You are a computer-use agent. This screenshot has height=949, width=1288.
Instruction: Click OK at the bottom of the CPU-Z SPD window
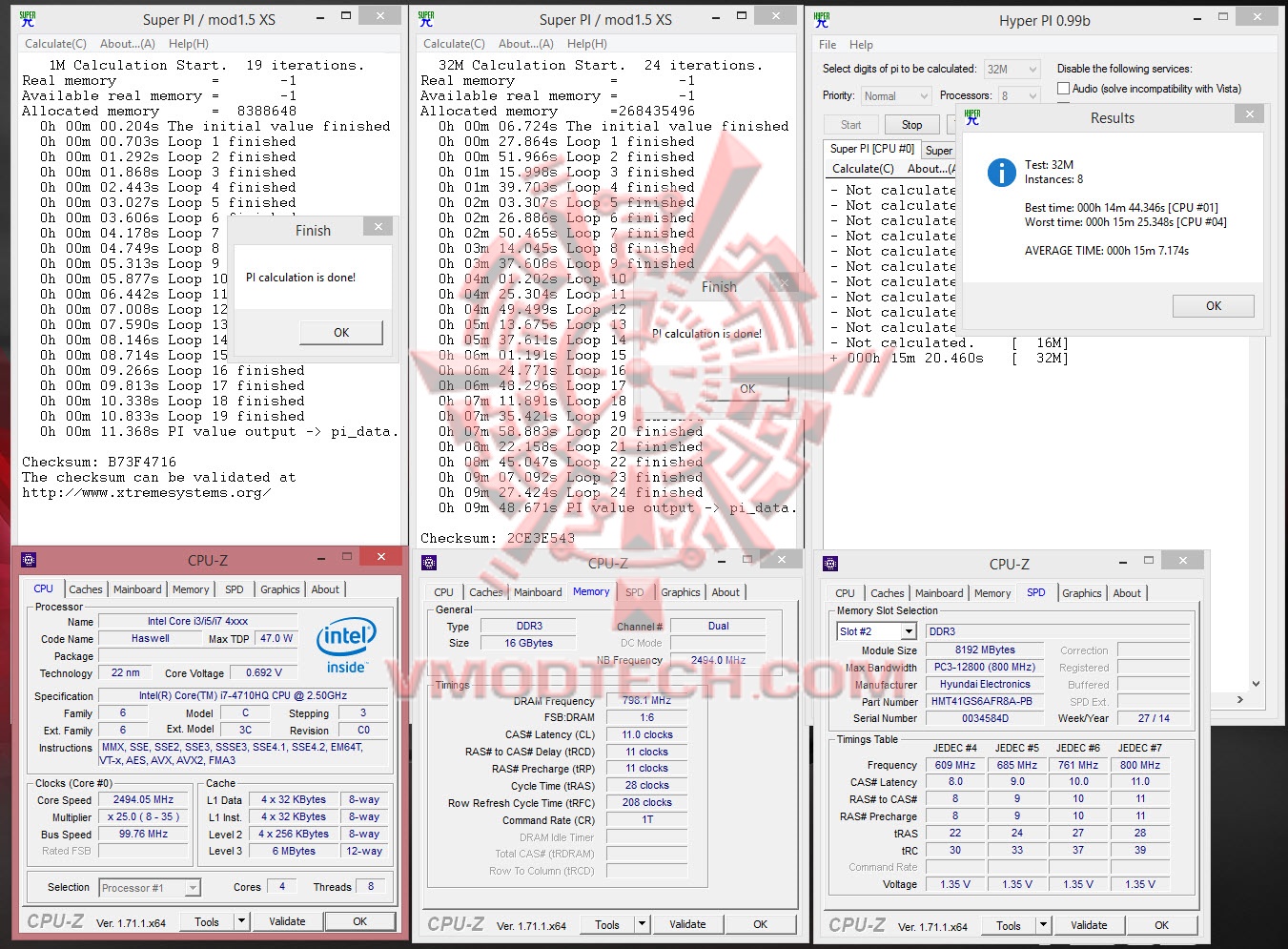[x=1161, y=925]
